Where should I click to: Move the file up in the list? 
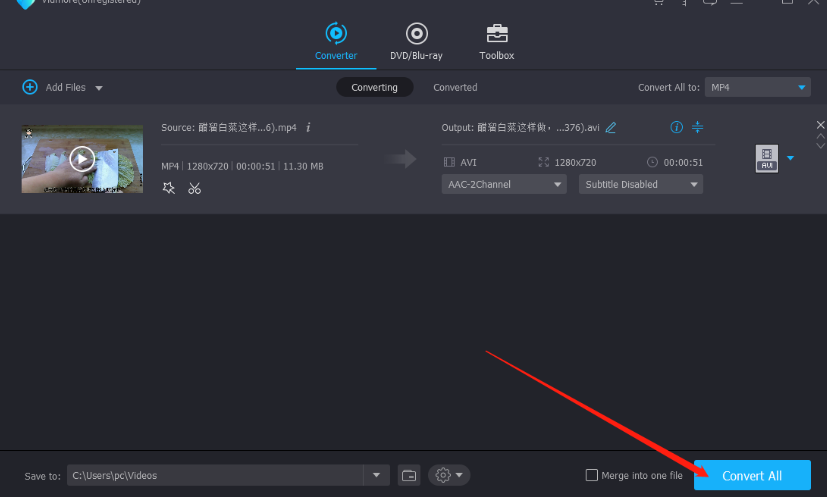click(821, 136)
